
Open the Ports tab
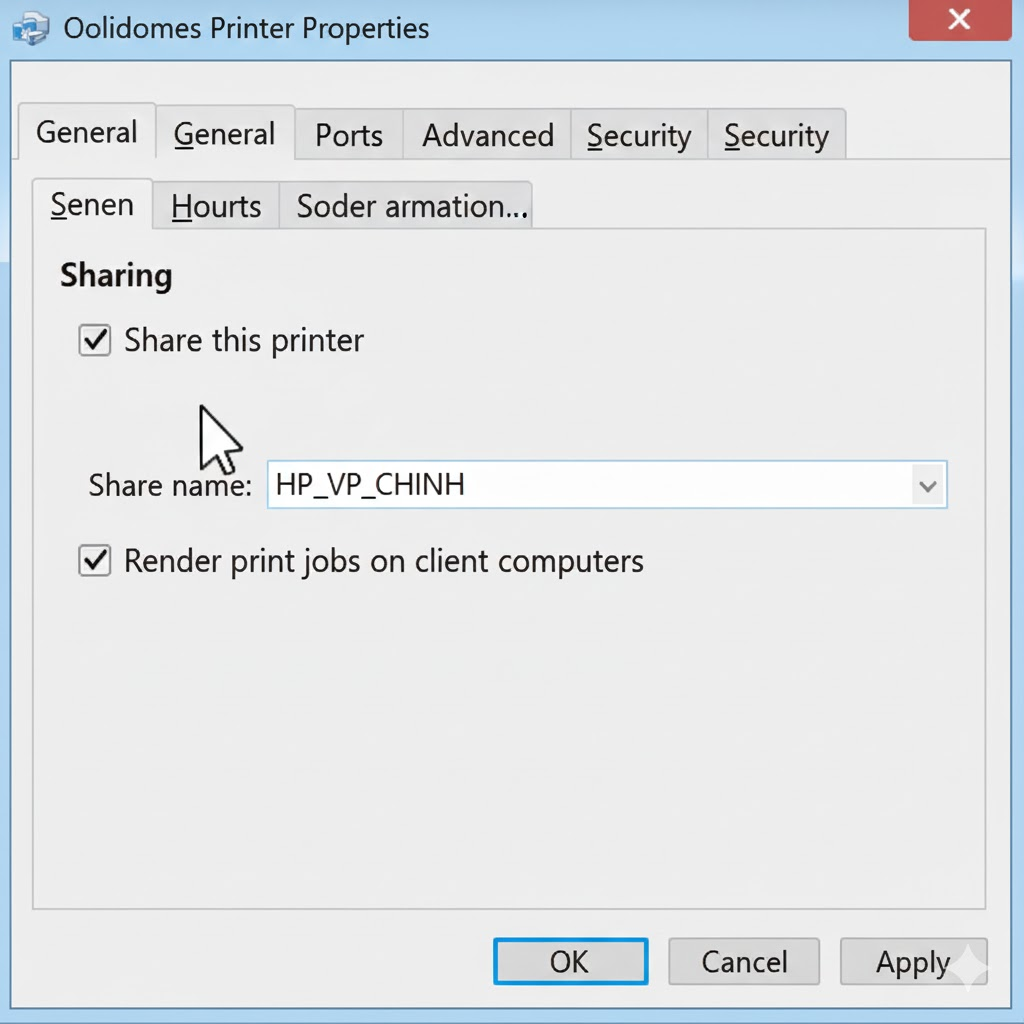[349, 136]
